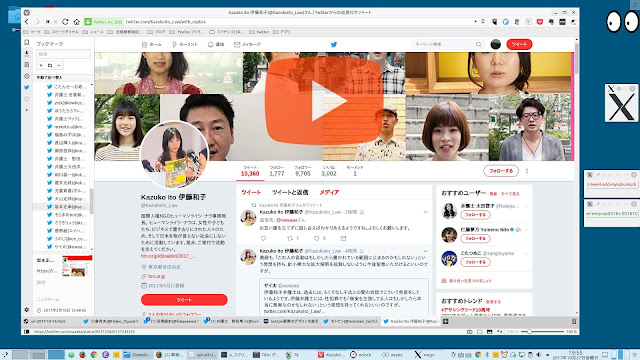The height and width of the screenshot is (360, 640).
Task: Open the Twitter web panel in sidebar
Action: click(x=27, y=87)
